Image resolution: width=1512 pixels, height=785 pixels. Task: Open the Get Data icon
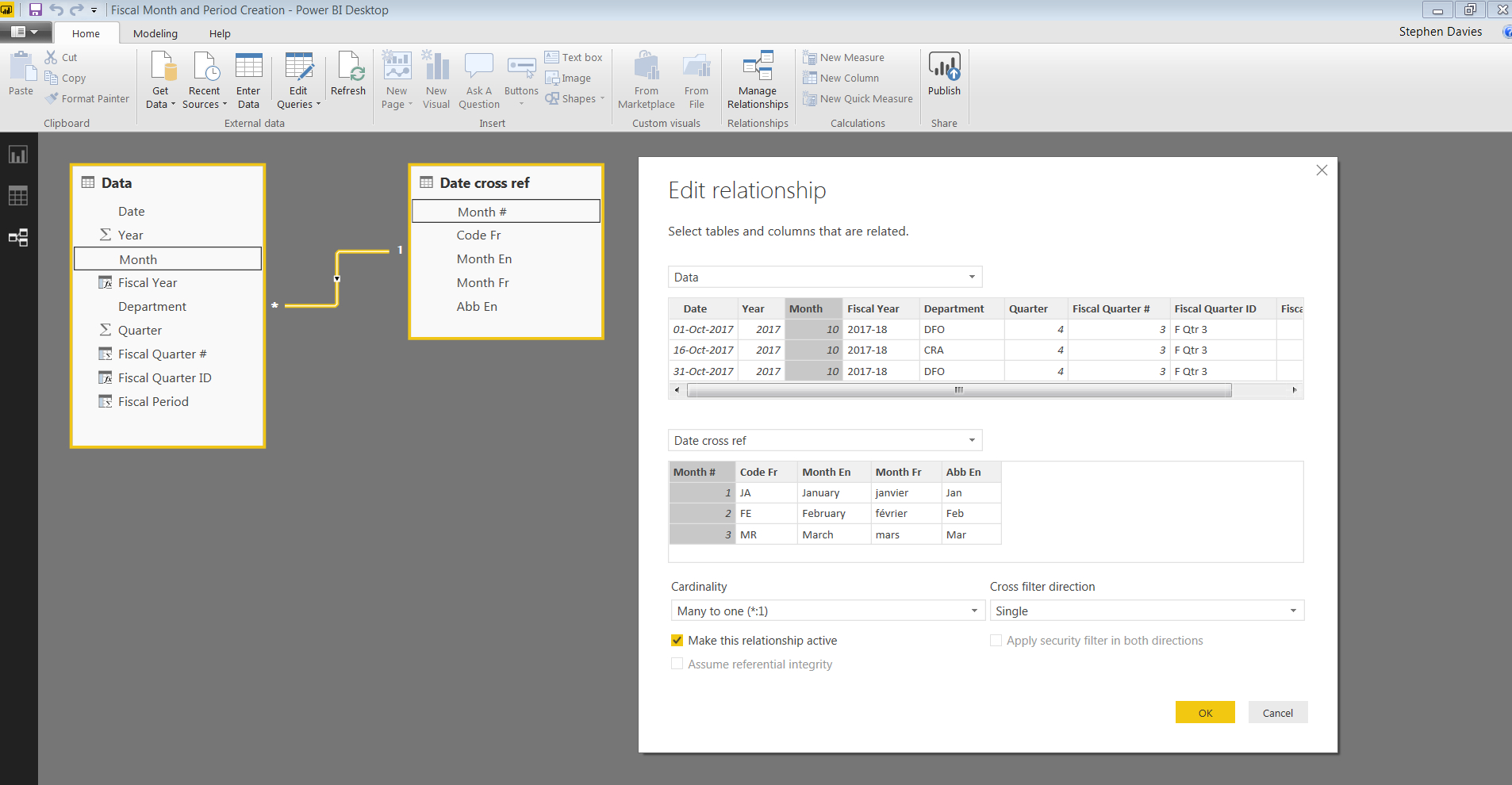click(163, 67)
